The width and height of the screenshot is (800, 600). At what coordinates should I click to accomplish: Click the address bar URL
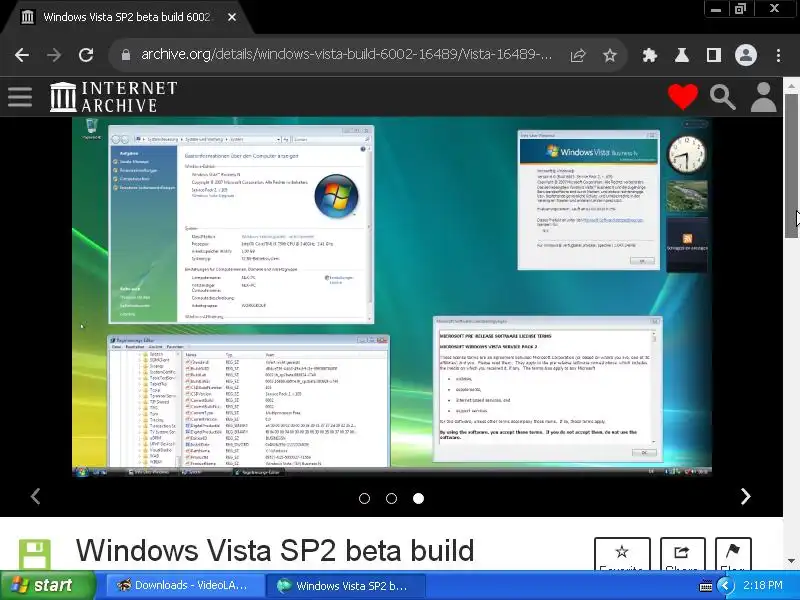coord(346,54)
